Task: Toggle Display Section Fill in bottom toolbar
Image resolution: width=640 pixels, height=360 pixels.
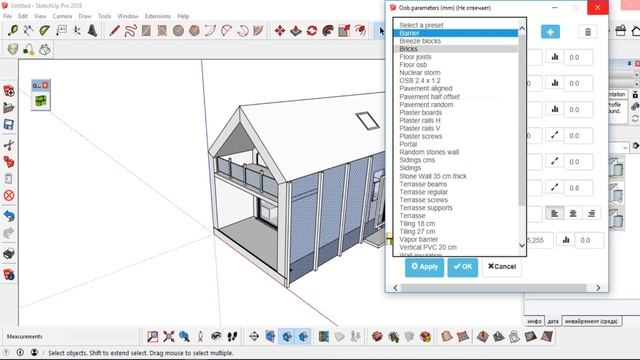Action: [303, 336]
